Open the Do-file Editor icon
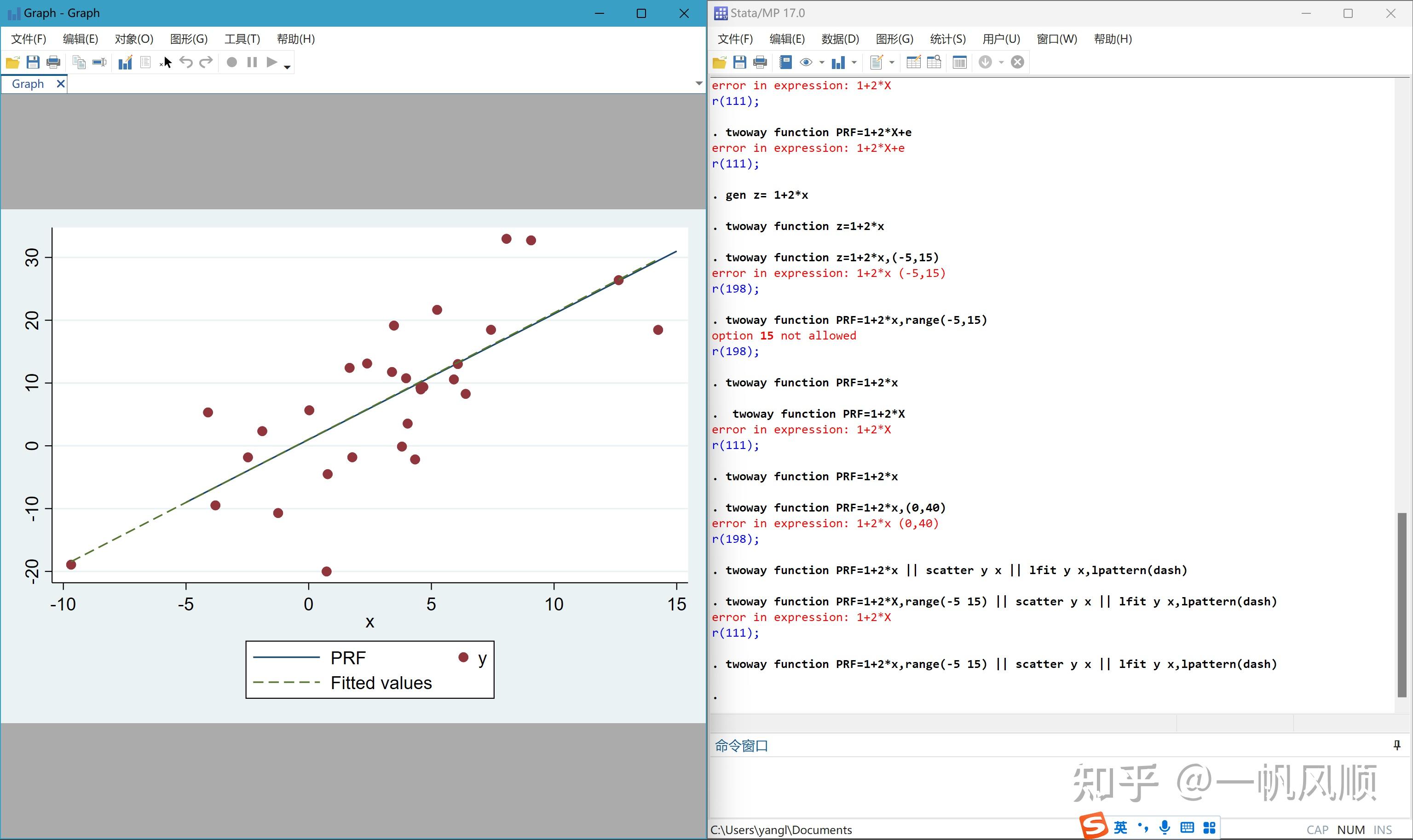 tap(877, 62)
